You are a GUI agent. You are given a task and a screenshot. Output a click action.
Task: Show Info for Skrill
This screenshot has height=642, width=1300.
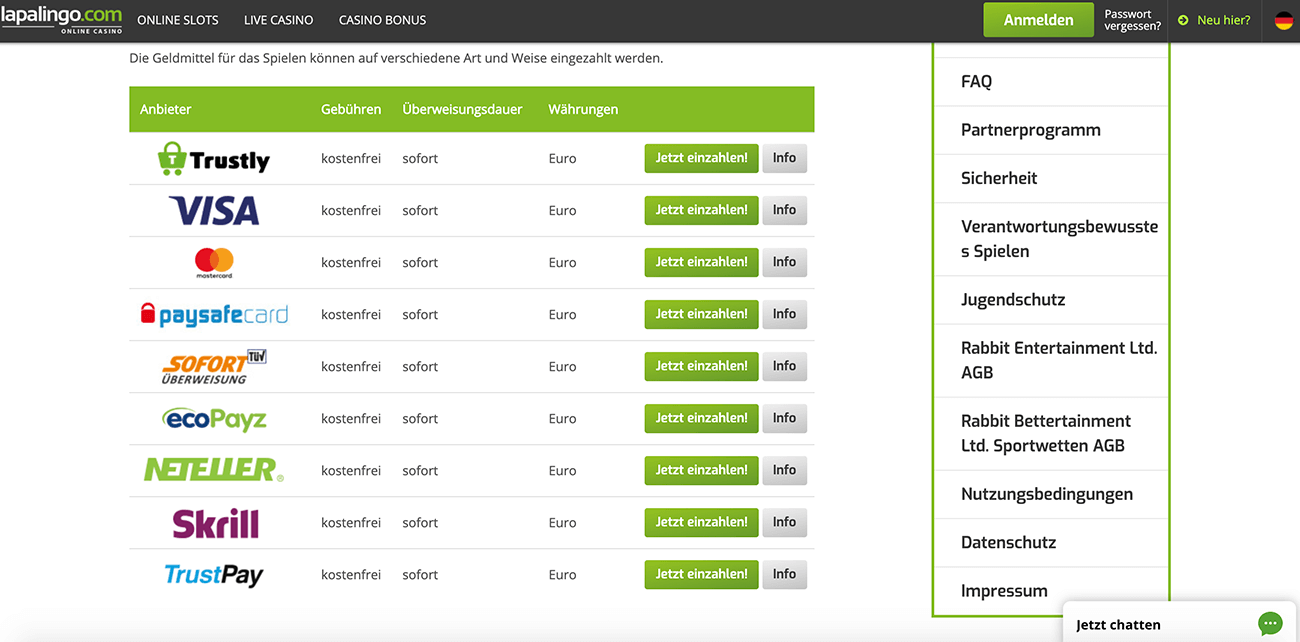tap(784, 522)
